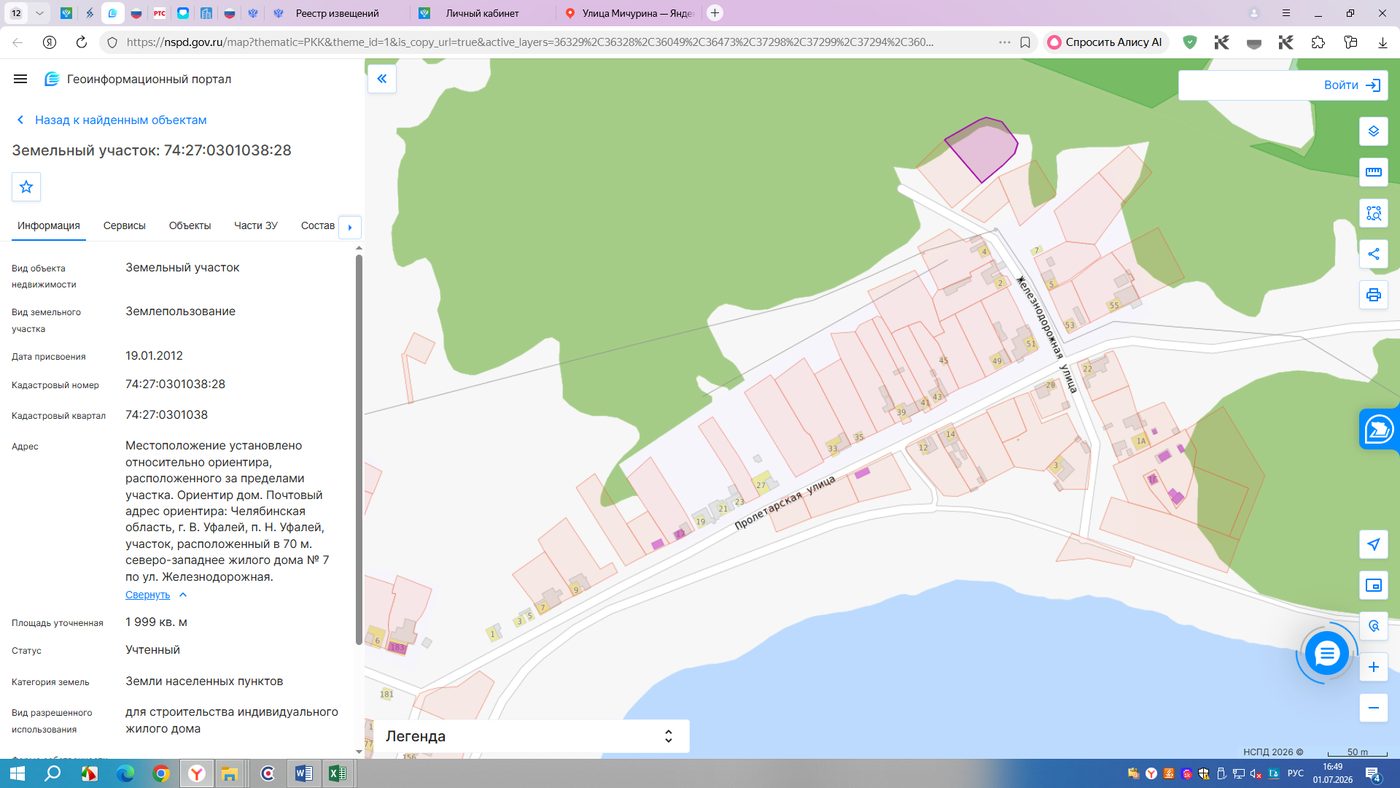This screenshot has width=1400, height=788.
Task: Zoom in with the plus button
Action: [x=1373, y=667]
